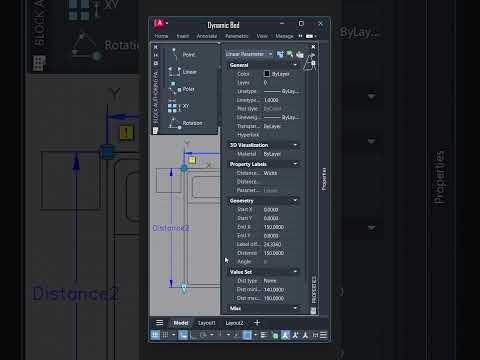Open the View ribbon tab
This screenshot has height=360, width=480.
[x=262, y=36]
